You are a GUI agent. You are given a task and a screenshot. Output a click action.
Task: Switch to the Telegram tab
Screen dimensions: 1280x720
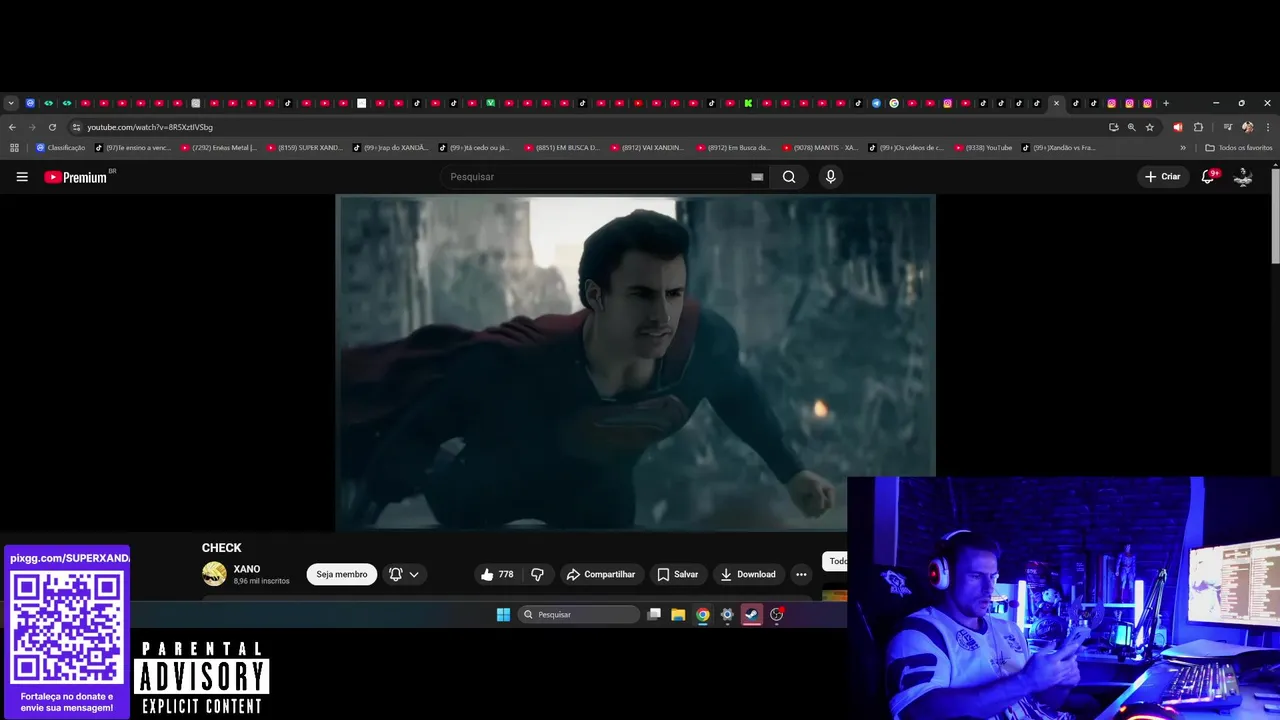pos(876,103)
